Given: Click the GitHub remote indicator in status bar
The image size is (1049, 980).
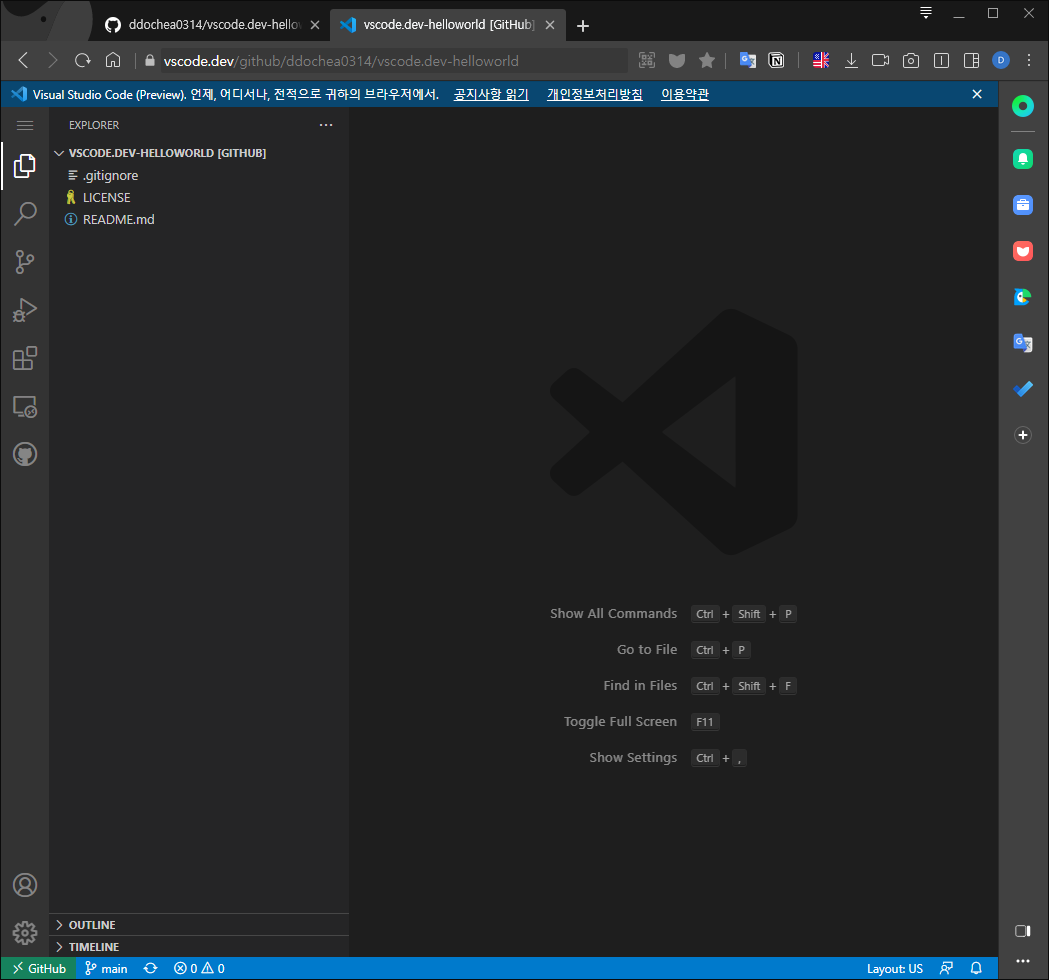Looking at the screenshot, I should tap(39, 969).
